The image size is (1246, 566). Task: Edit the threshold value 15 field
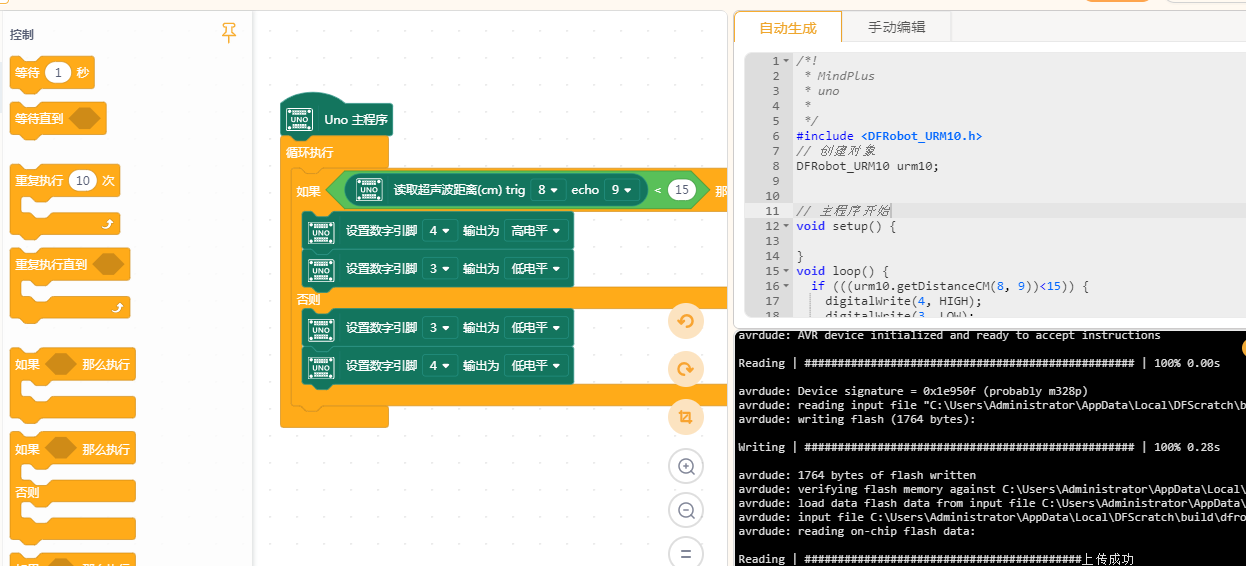click(x=682, y=190)
